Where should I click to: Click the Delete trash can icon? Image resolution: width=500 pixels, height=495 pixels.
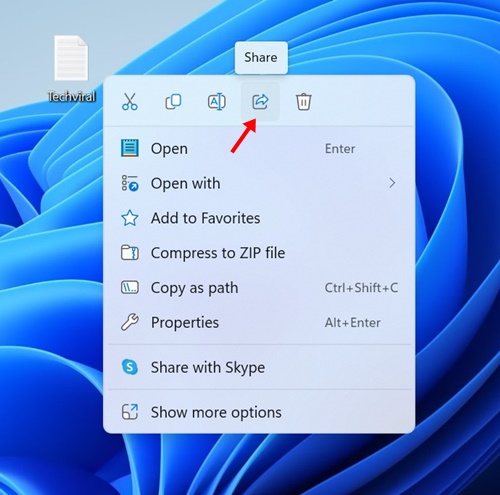click(304, 102)
